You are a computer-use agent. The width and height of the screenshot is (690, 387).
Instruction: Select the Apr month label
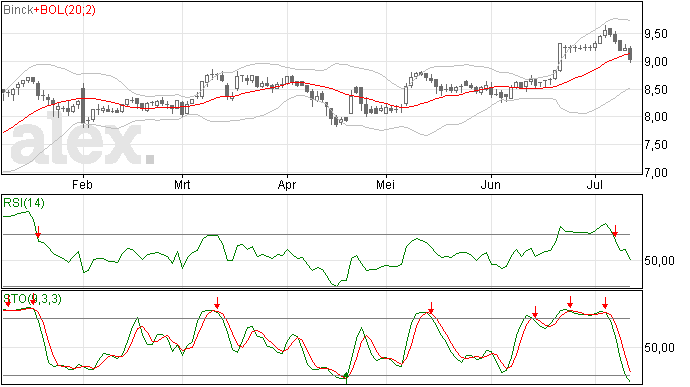287,184
